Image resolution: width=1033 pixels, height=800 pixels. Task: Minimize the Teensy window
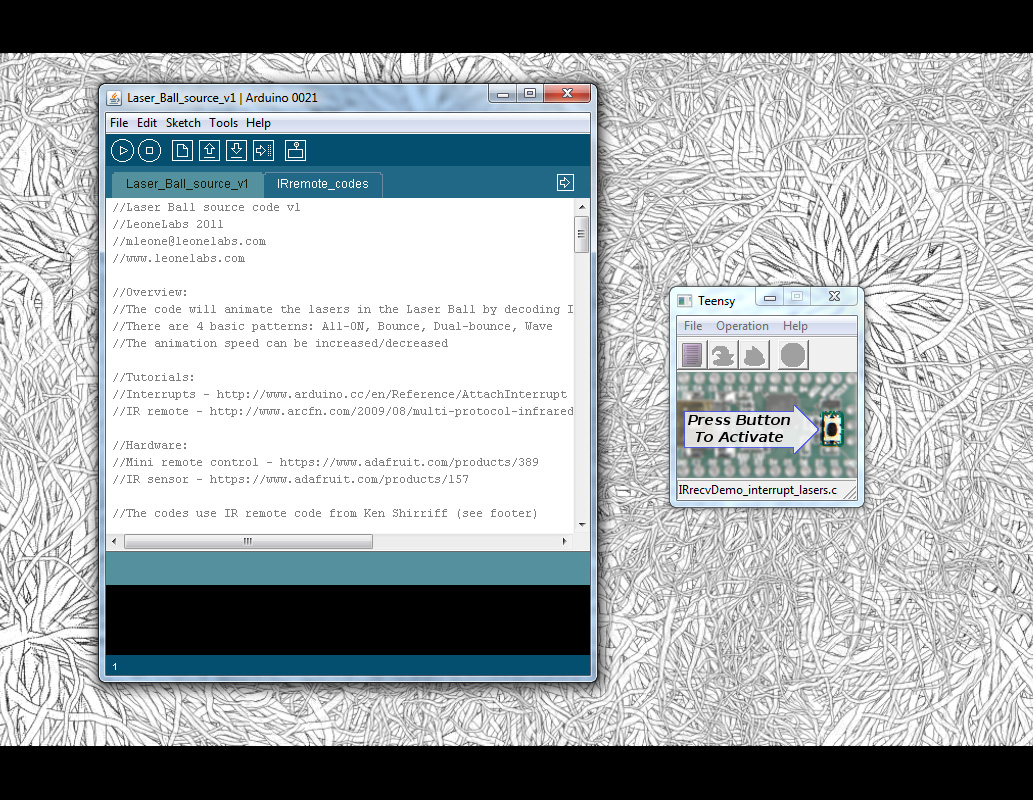pos(769,297)
